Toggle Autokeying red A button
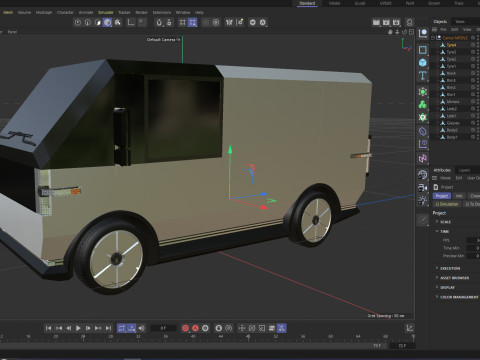The image size is (480, 360). [x=195, y=328]
